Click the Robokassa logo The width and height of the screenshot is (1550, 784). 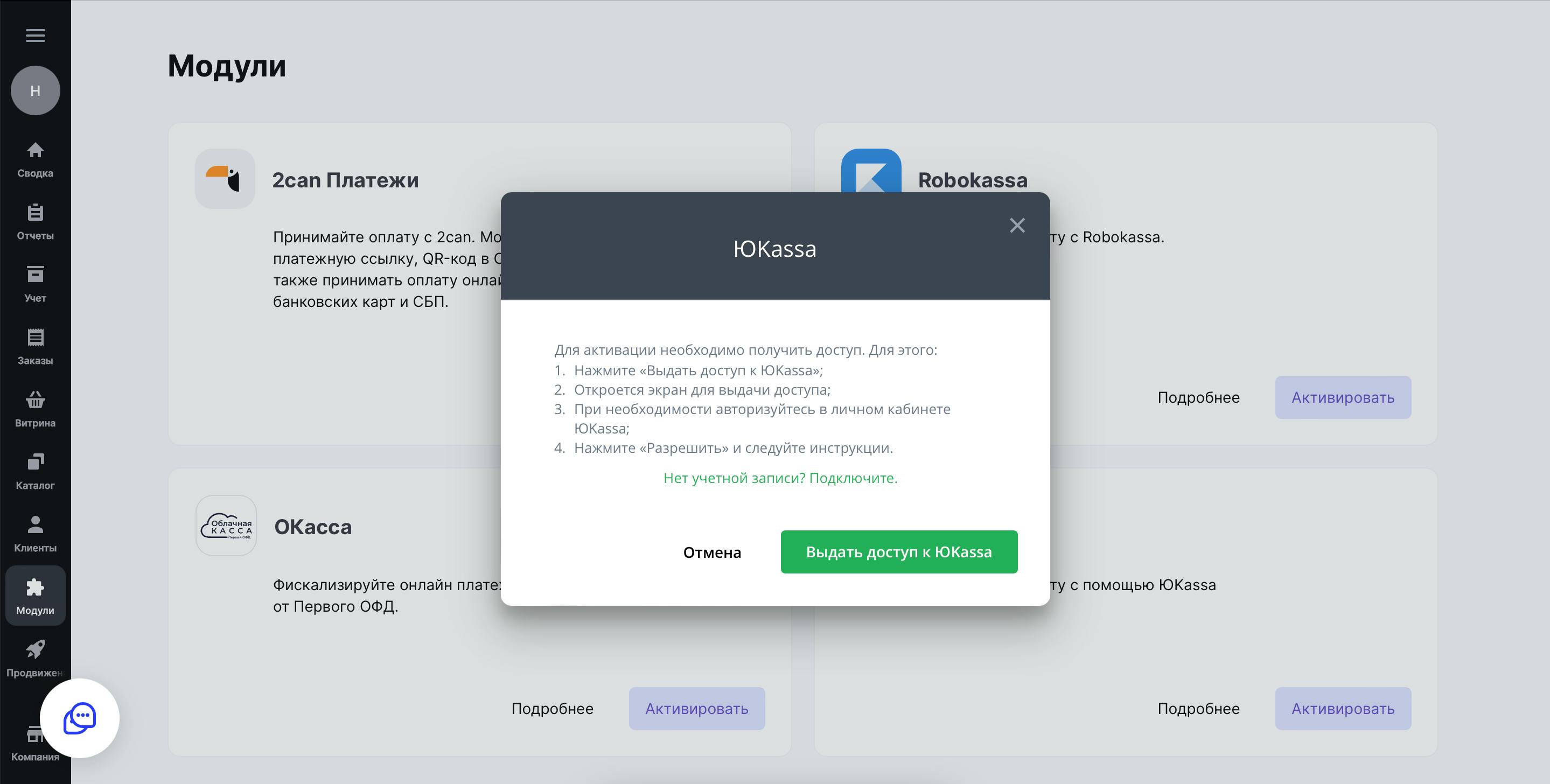point(871,171)
